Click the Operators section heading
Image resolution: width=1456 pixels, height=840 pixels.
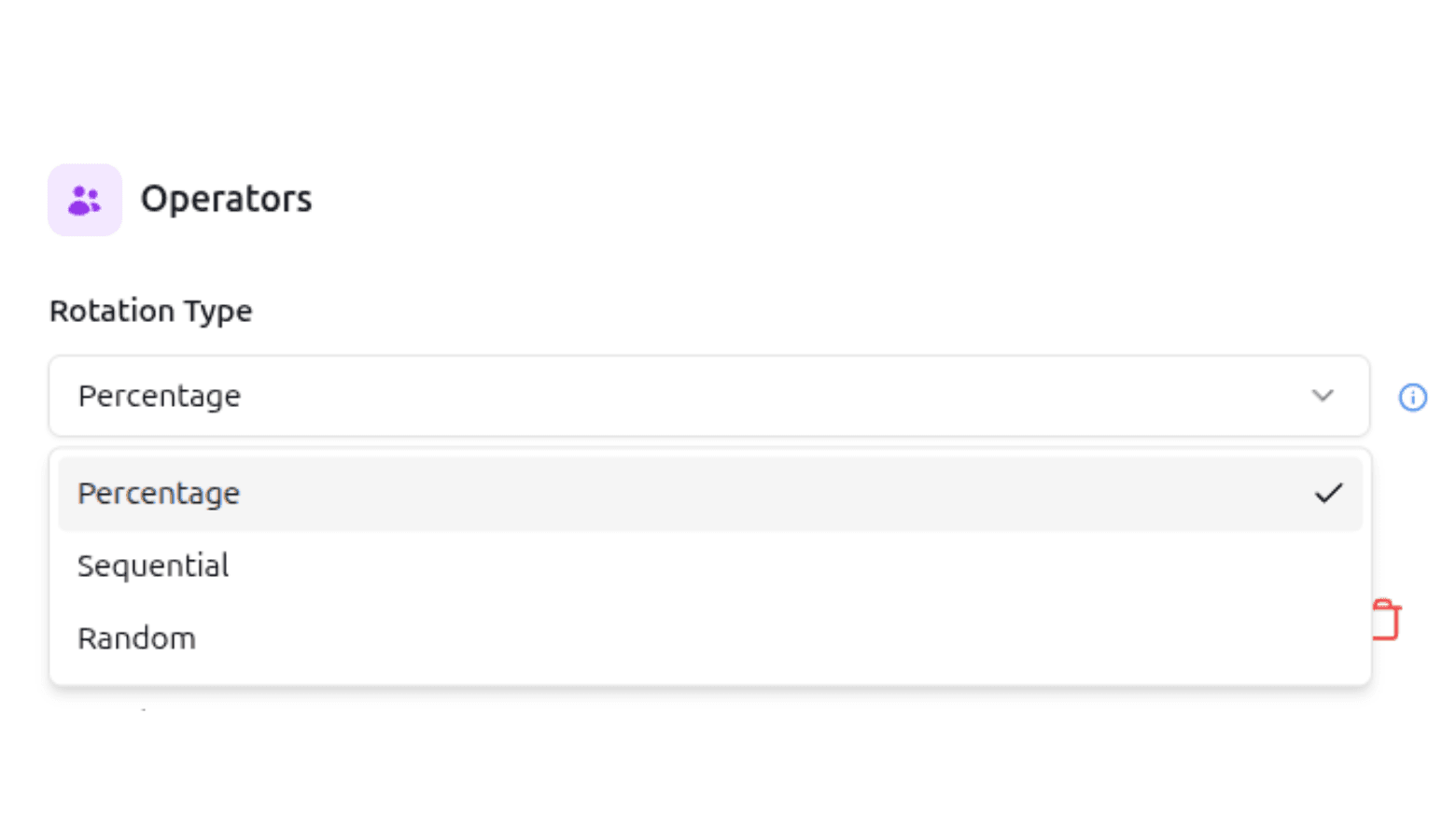pos(226,199)
